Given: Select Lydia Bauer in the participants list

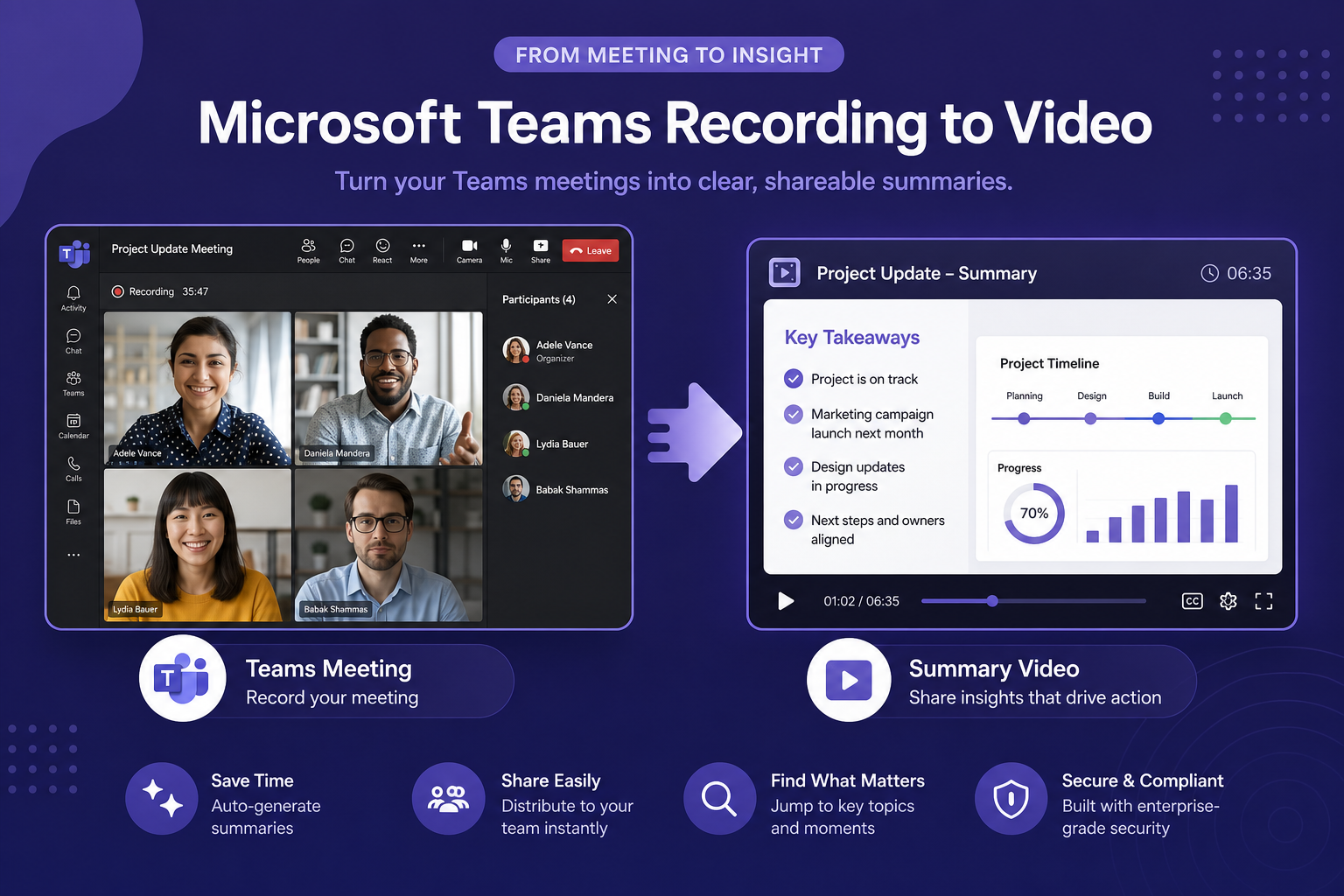Looking at the screenshot, I should 560,444.
